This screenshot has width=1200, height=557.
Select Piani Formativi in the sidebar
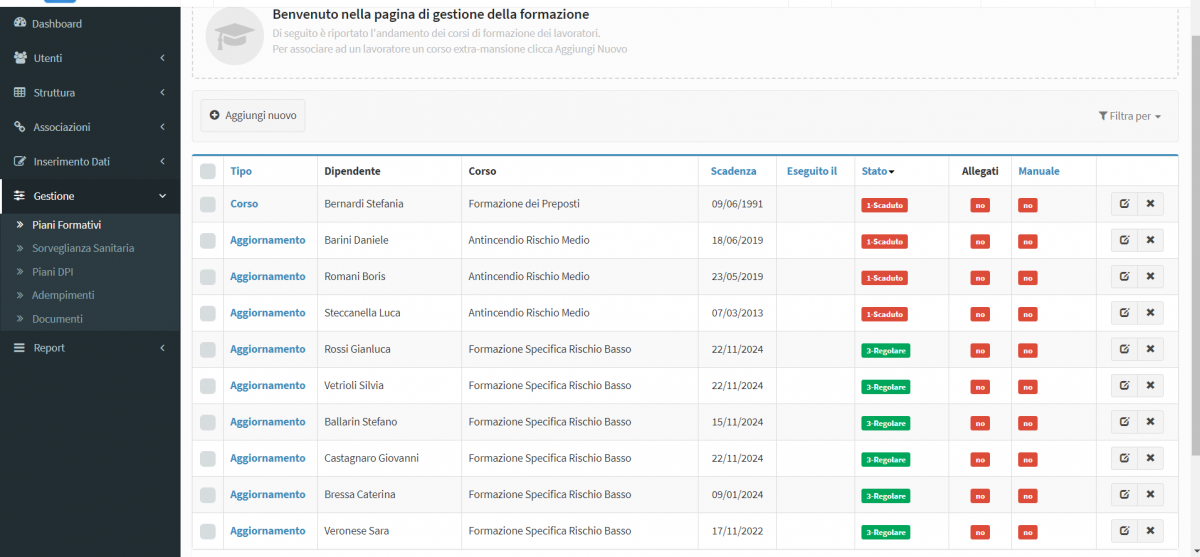[x=66, y=225]
